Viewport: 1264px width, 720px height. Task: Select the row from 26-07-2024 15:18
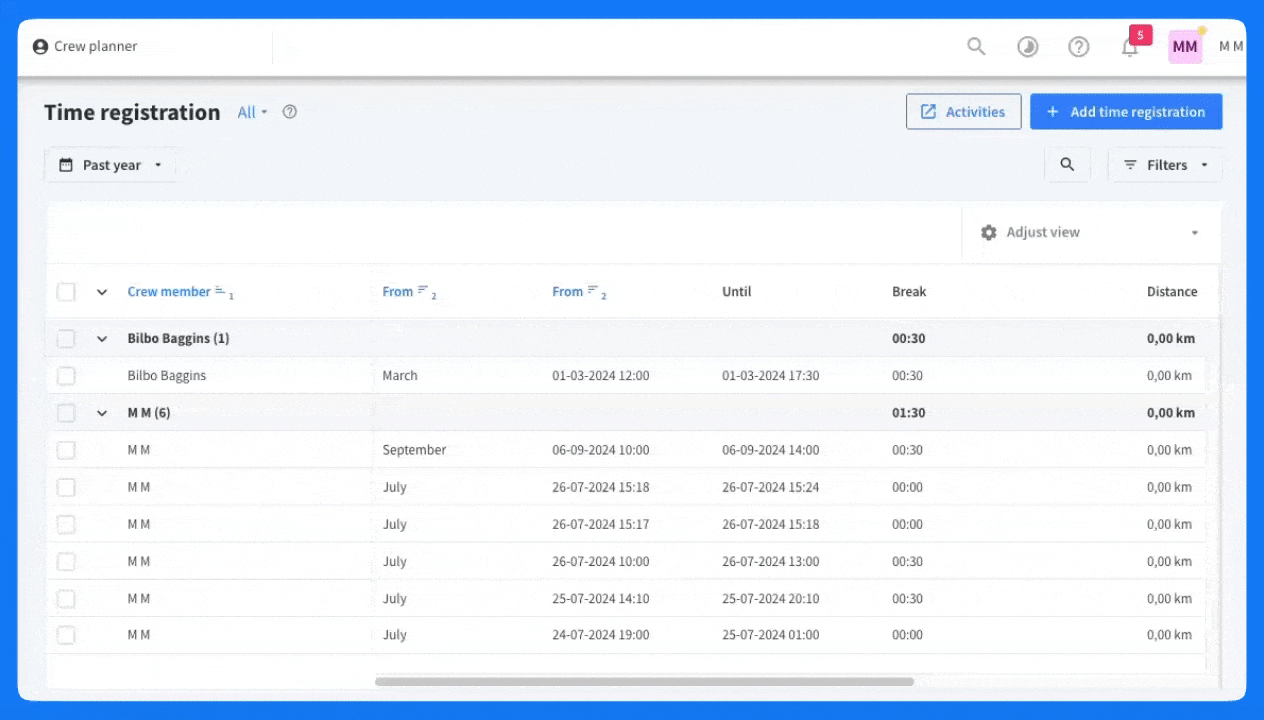click(66, 487)
